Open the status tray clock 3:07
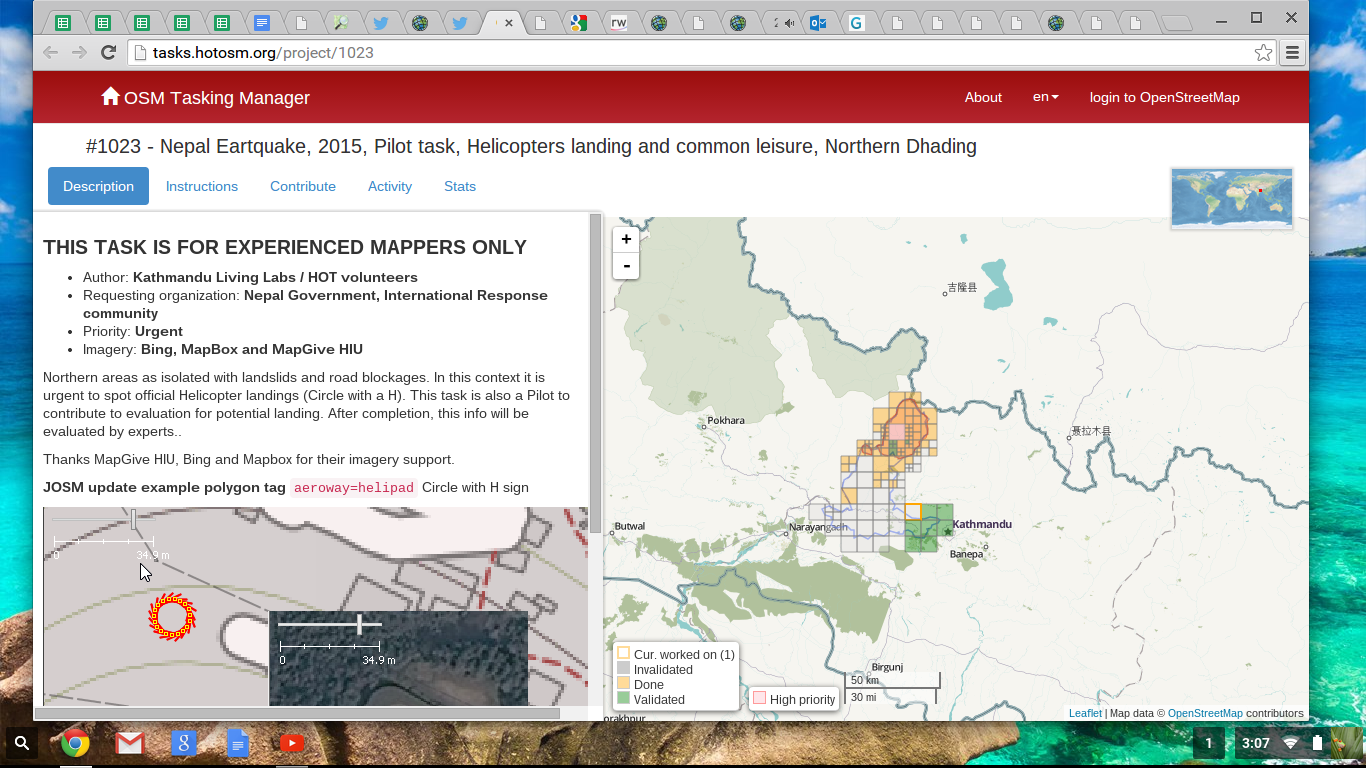Viewport: 1366px width, 768px height. (1255, 743)
